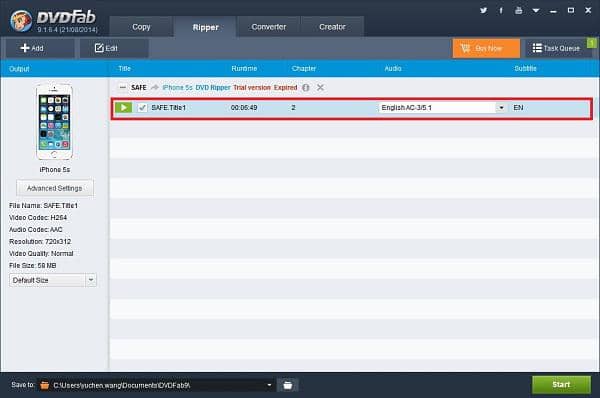Click the Subtitle column header

(x=525, y=69)
